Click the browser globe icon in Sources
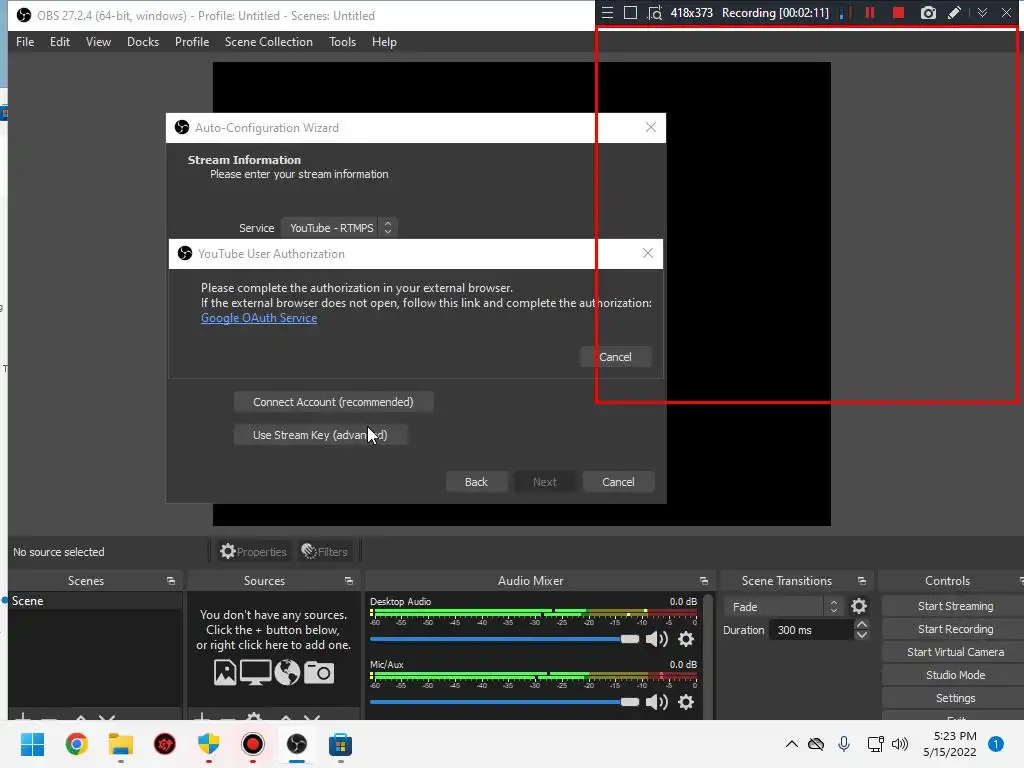Image resolution: width=1024 pixels, height=768 pixels. tap(287, 673)
